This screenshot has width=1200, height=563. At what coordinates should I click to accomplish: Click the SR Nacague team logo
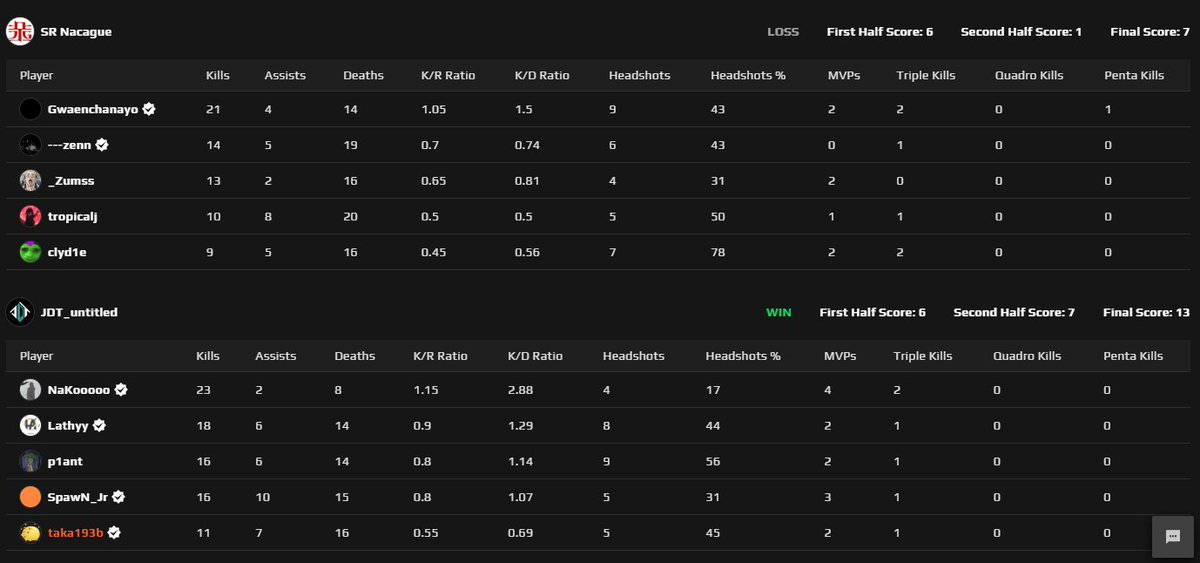20,32
